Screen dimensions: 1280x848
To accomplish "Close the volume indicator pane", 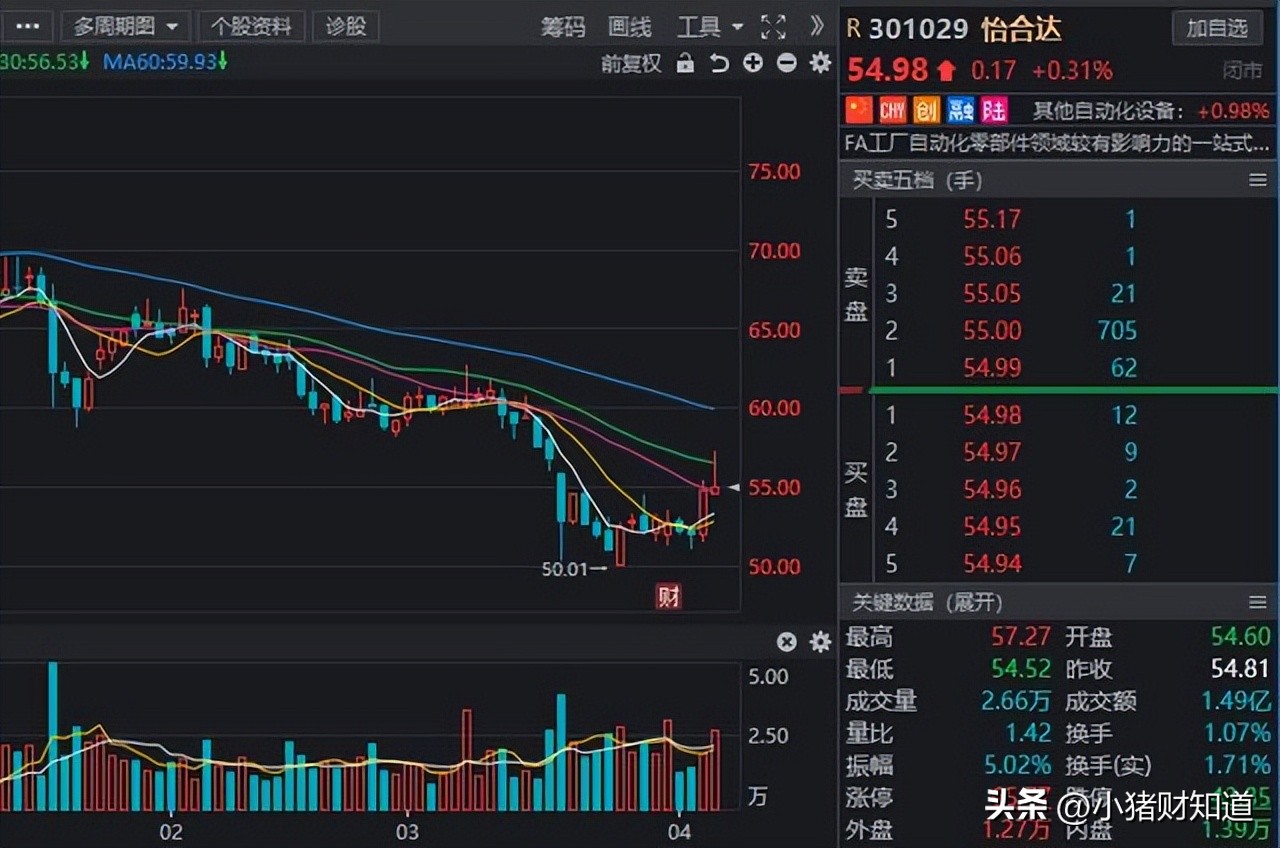I will [x=787, y=642].
